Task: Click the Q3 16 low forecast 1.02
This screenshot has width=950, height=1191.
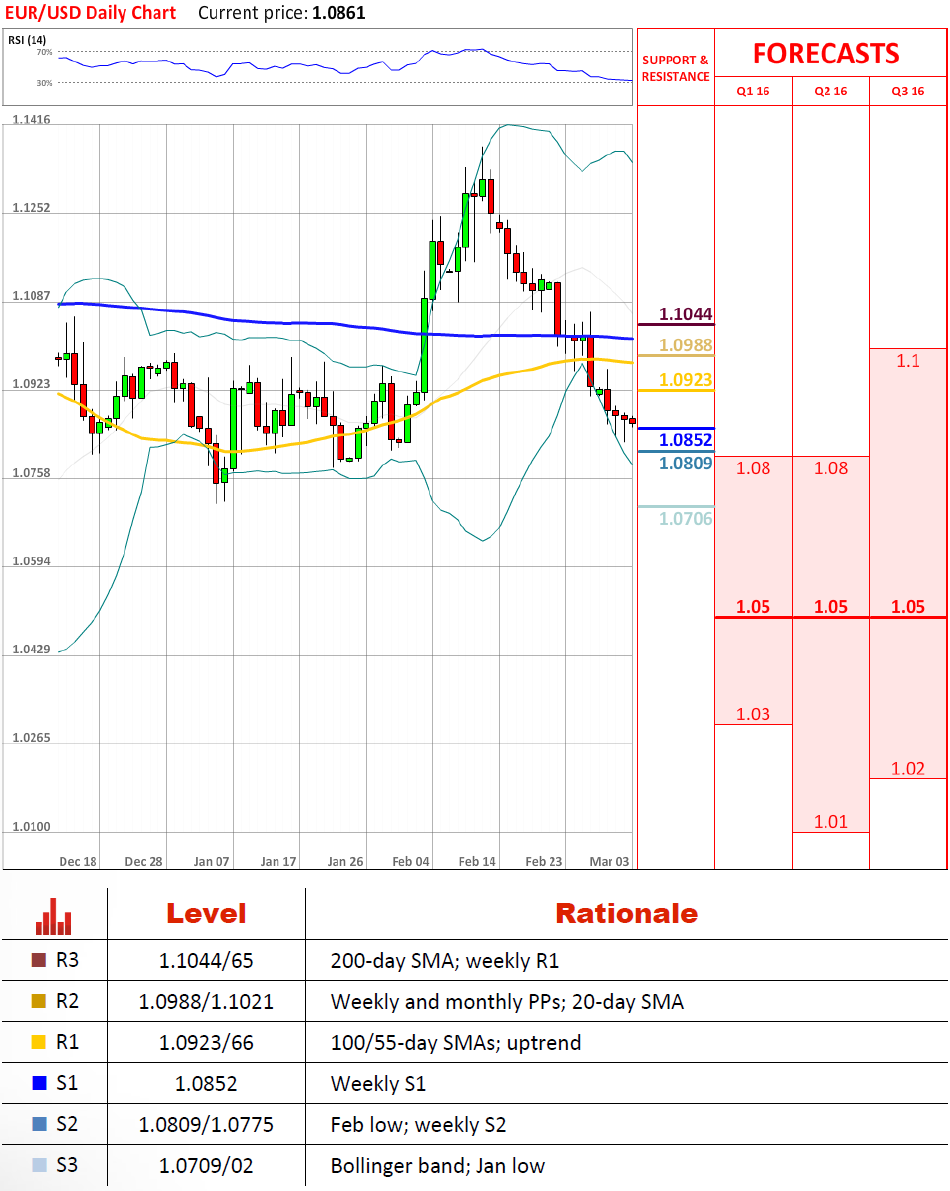Action: [x=907, y=769]
